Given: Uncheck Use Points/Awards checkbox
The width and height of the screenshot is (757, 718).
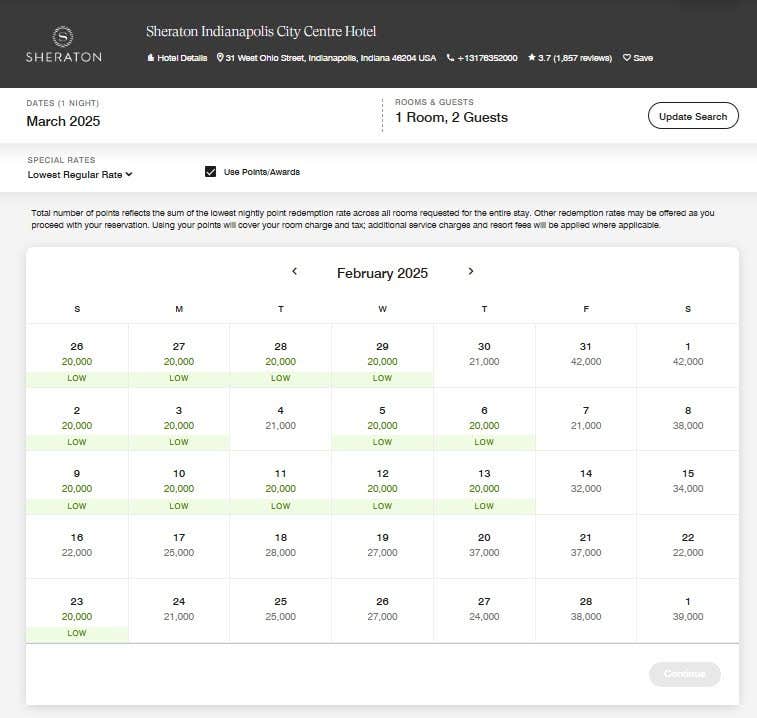Looking at the screenshot, I should (210, 172).
